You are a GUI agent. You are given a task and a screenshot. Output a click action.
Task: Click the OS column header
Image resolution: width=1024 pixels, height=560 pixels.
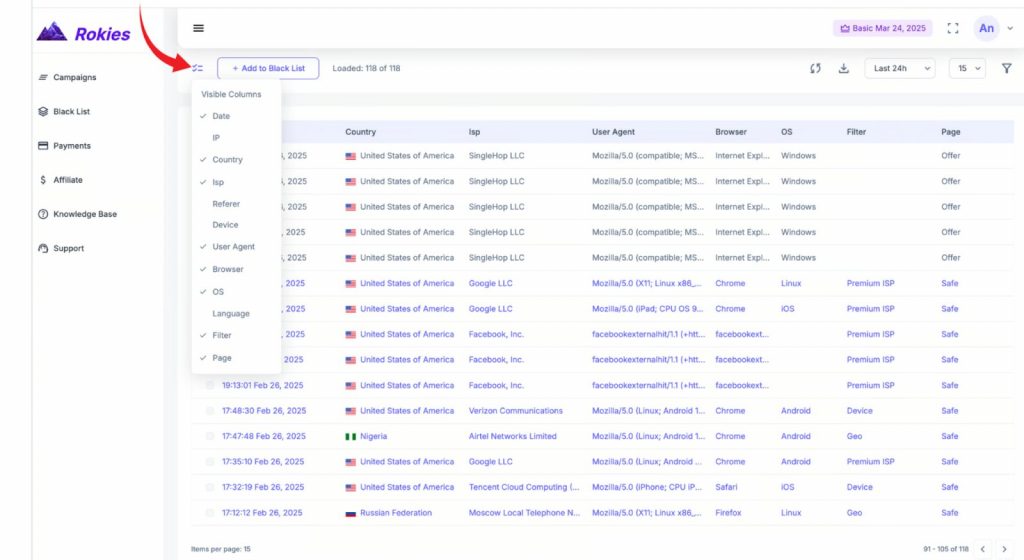click(x=786, y=132)
